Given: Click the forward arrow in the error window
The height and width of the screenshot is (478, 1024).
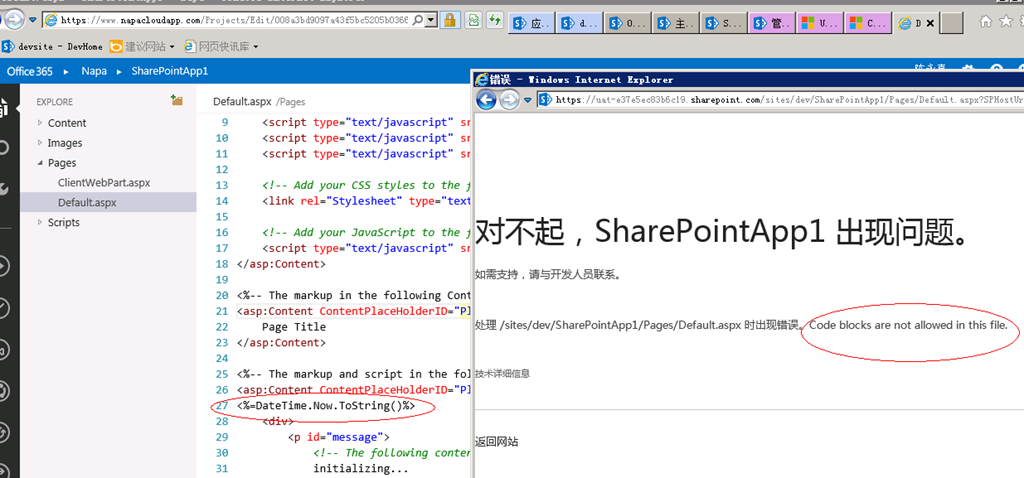Looking at the screenshot, I should tap(509, 100).
